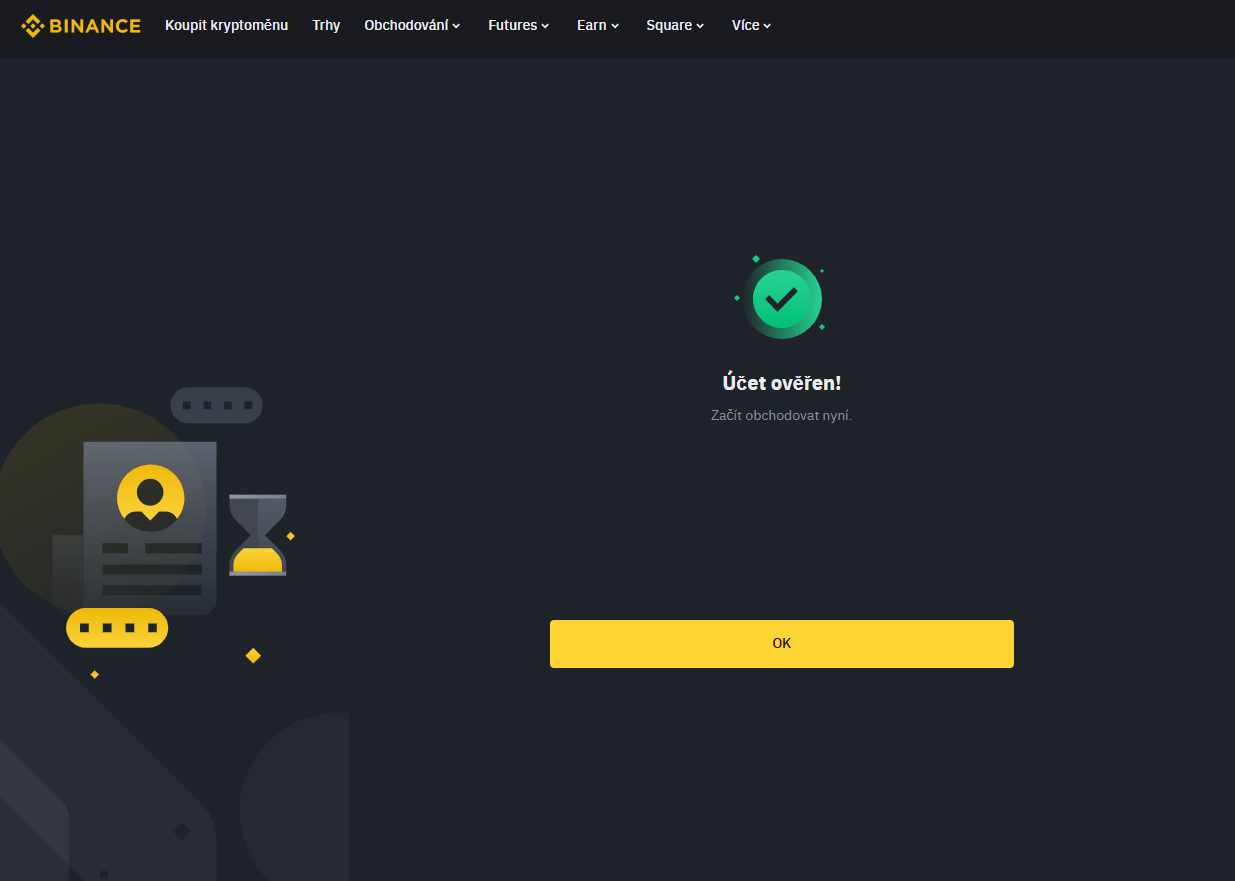Screen dimensions: 1235x881
Task: Click the Binance diamond logo icon
Action: pyautogui.click(x=35, y=25)
